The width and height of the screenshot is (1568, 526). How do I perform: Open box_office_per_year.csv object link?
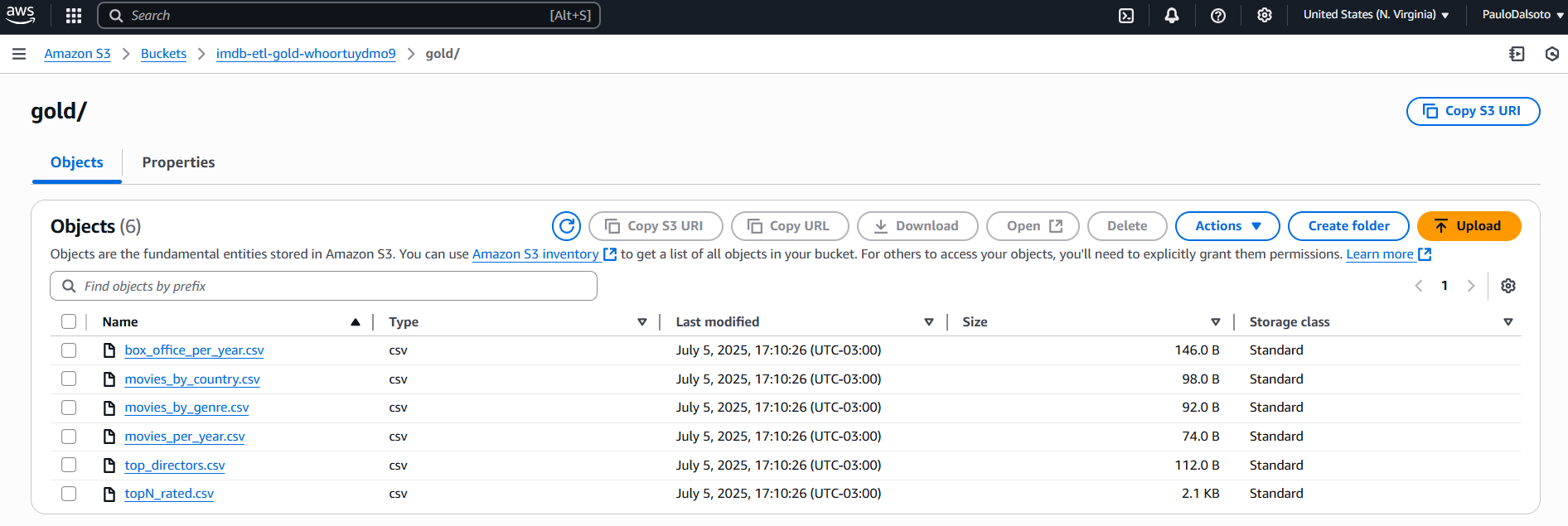(x=194, y=350)
